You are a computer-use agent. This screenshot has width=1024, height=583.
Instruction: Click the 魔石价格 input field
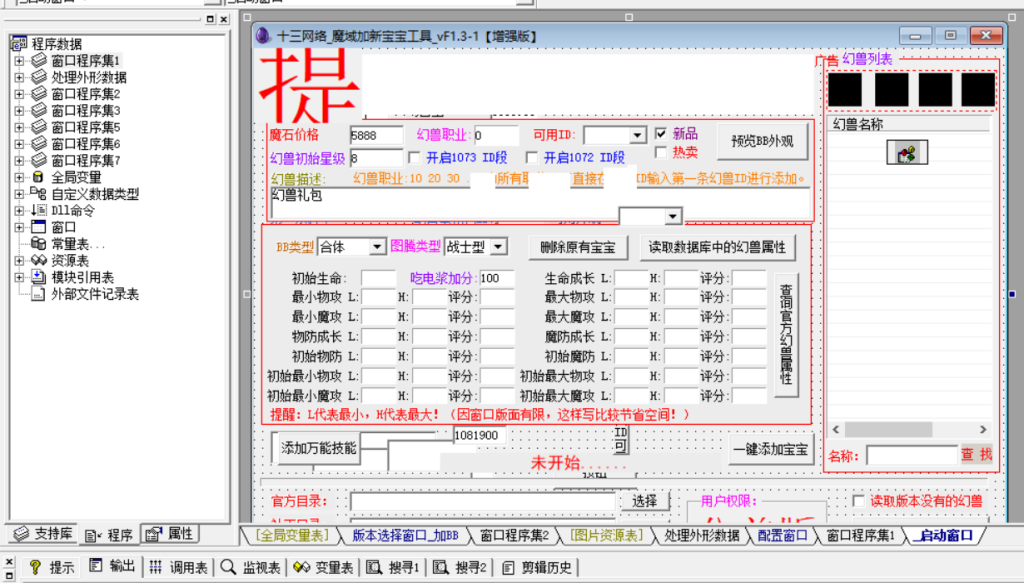[x=376, y=135]
